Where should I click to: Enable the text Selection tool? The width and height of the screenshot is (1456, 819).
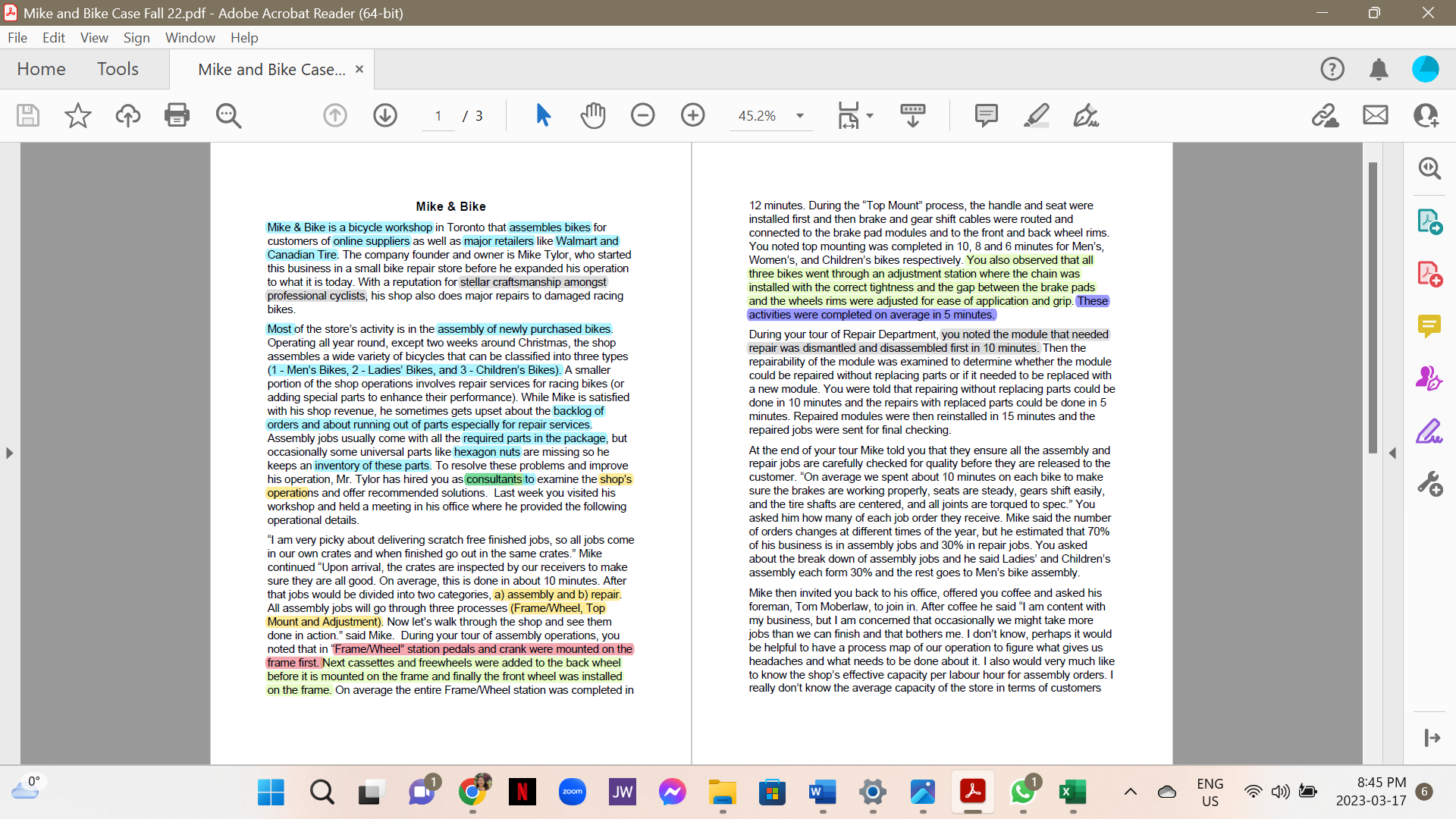tap(543, 115)
